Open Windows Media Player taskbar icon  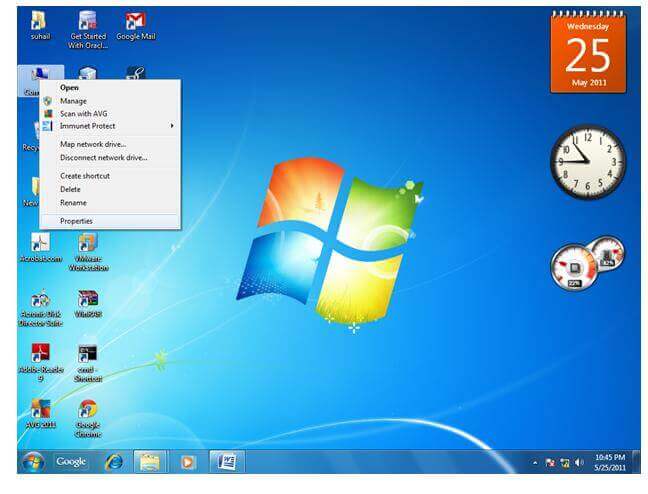pos(187,462)
